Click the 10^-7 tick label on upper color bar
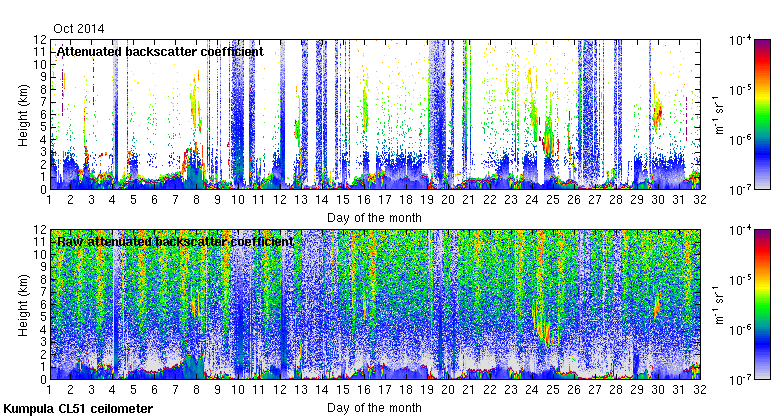 point(740,190)
